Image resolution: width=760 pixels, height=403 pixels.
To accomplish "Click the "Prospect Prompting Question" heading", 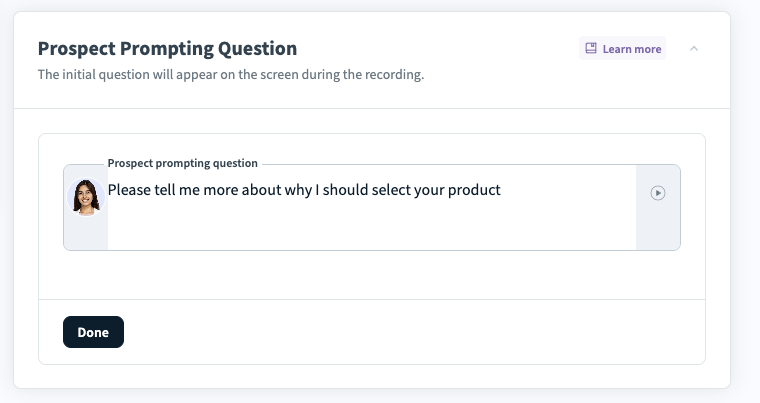I will (x=167, y=48).
